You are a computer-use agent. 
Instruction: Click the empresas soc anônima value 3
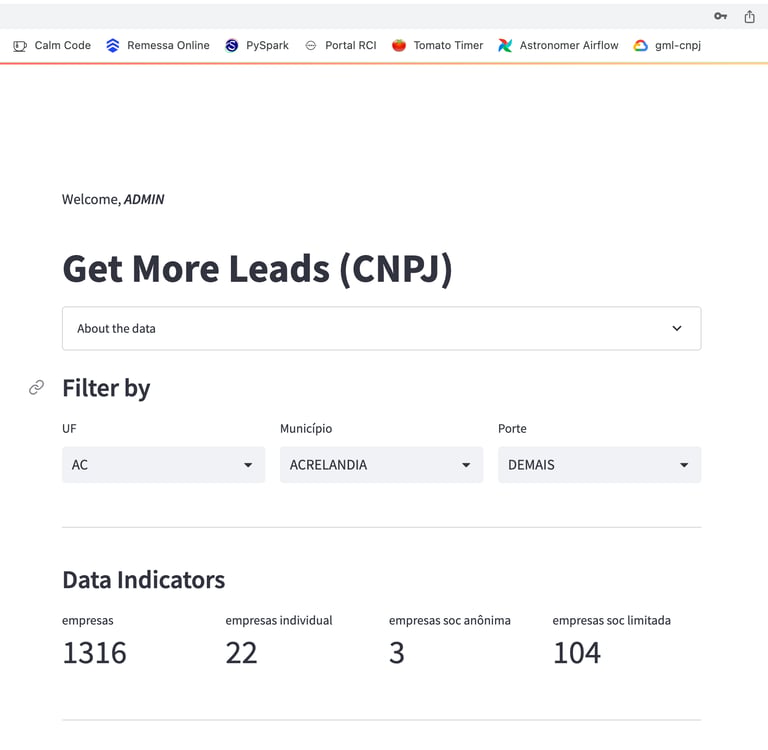pyautogui.click(x=397, y=653)
